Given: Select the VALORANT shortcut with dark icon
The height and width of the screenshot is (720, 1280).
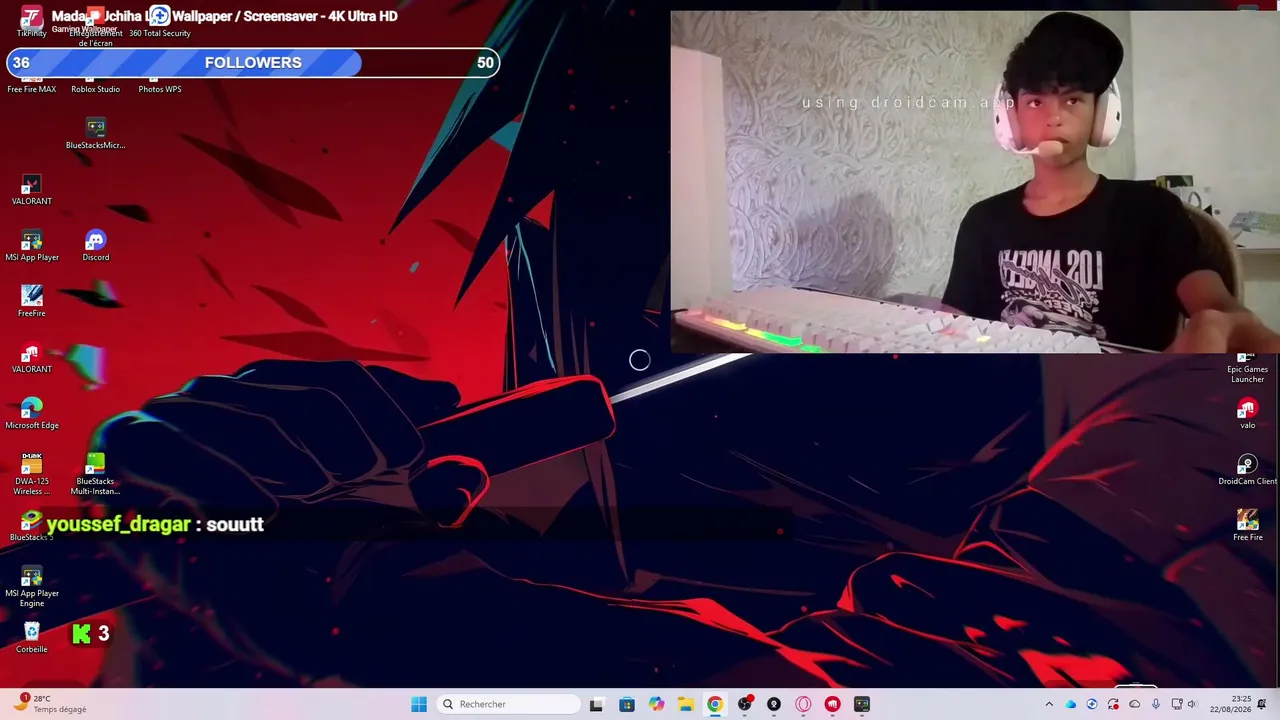Looking at the screenshot, I should pos(32,191).
